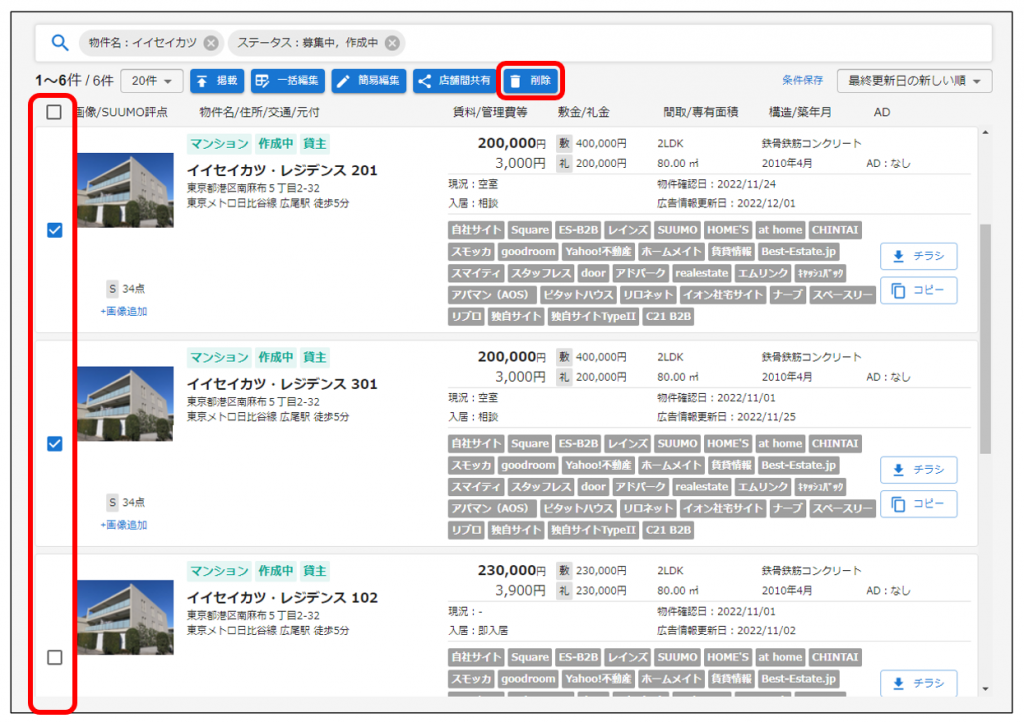Image resolution: width=1024 pixels, height=723 pixels.
Task: Download チラシ for レジデンス 102
Action: click(x=918, y=683)
